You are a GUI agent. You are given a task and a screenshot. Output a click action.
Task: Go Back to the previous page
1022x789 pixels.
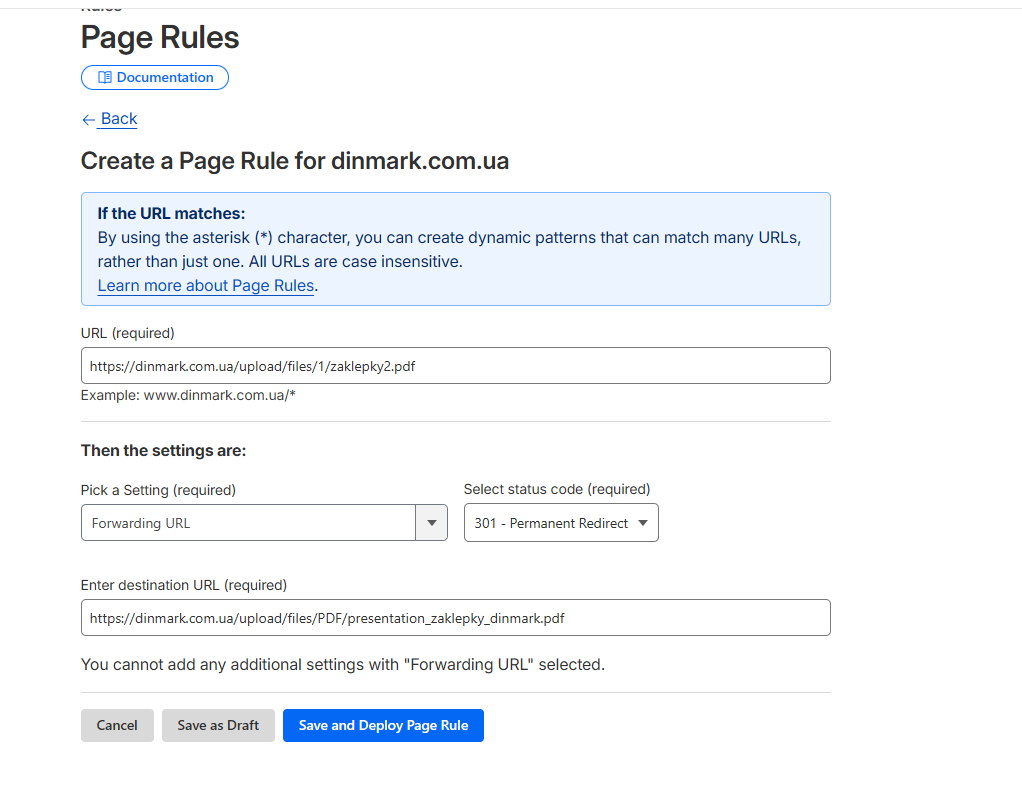click(x=118, y=119)
